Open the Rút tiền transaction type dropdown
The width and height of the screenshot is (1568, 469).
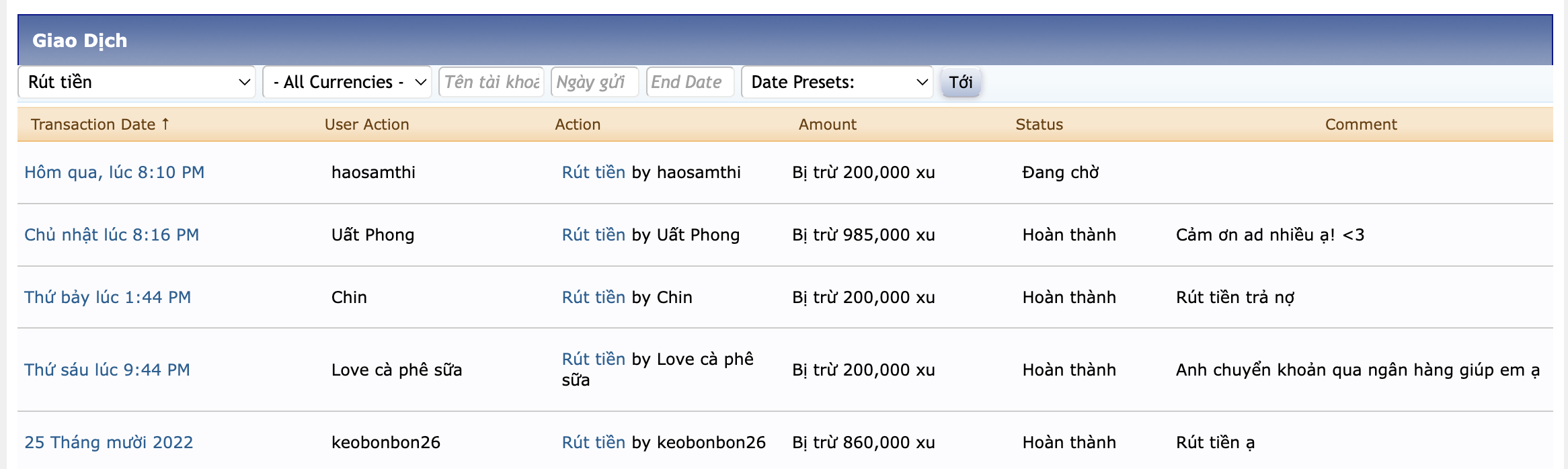pos(136,82)
